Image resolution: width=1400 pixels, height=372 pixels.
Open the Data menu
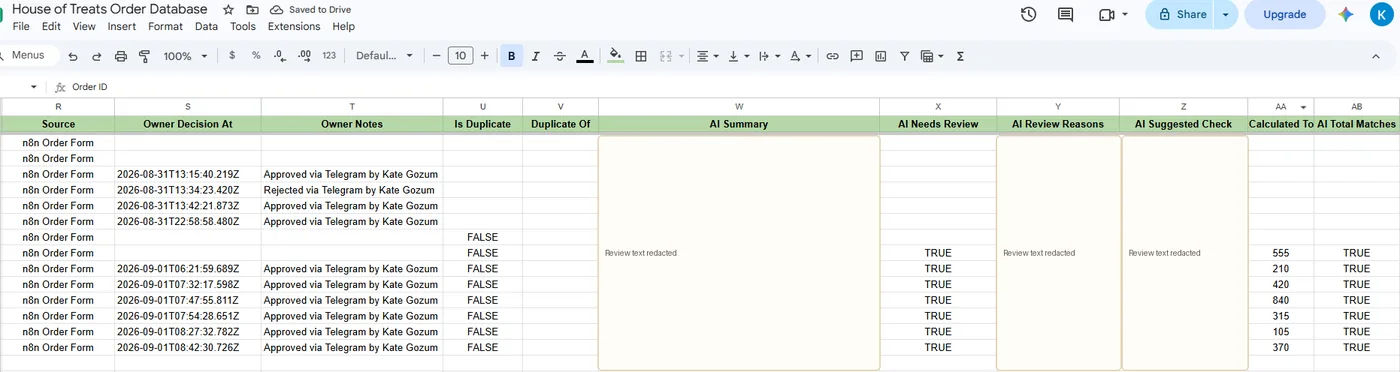(206, 27)
